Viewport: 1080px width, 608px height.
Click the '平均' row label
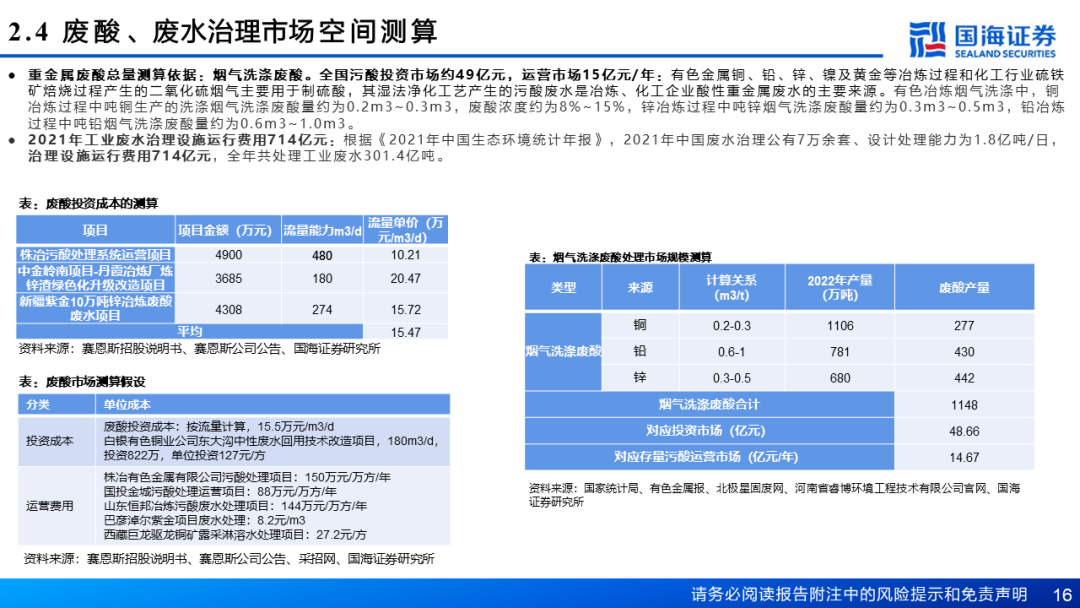pyautogui.click(x=189, y=331)
